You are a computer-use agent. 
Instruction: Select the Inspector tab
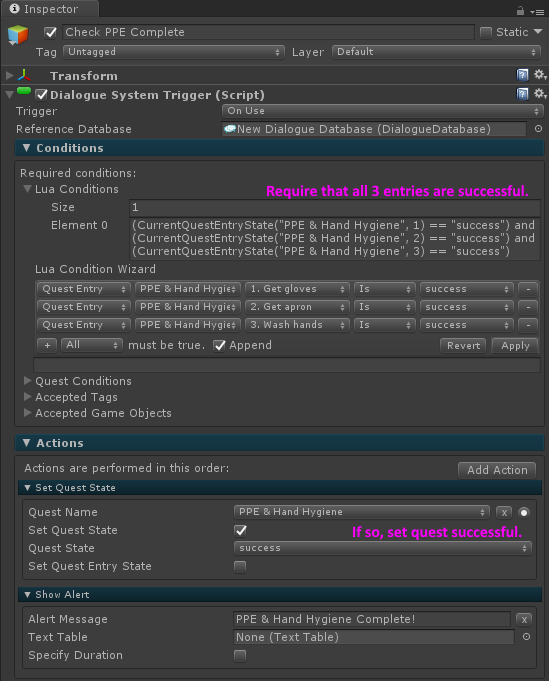point(50,9)
